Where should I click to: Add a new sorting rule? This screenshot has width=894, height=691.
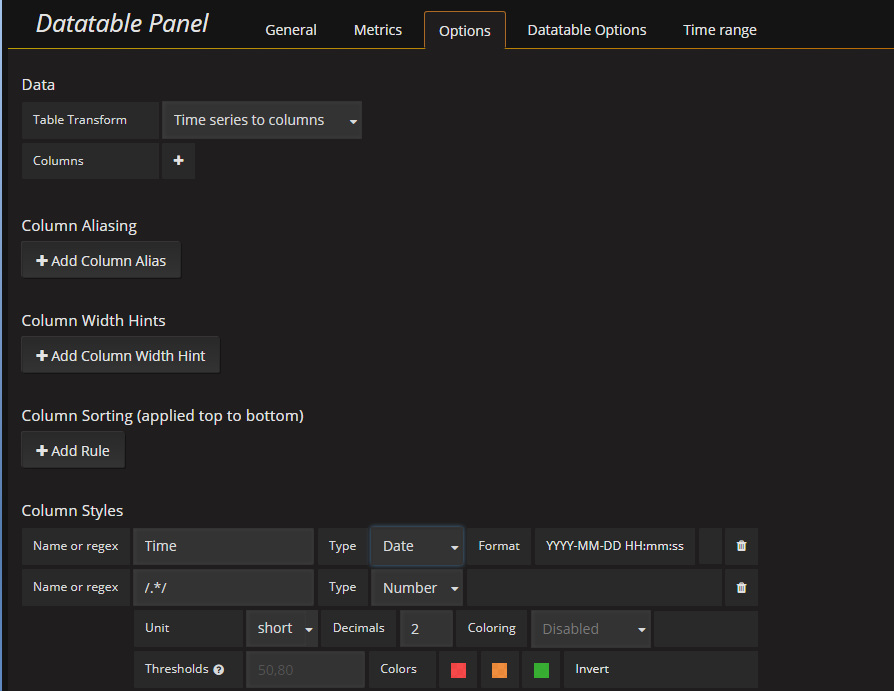coord(72,449)
